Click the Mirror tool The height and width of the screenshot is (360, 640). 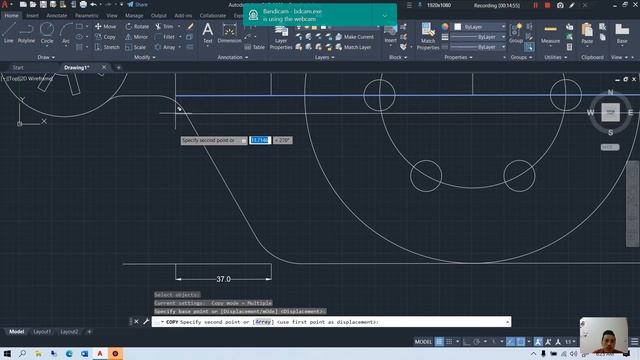point(137,37)
